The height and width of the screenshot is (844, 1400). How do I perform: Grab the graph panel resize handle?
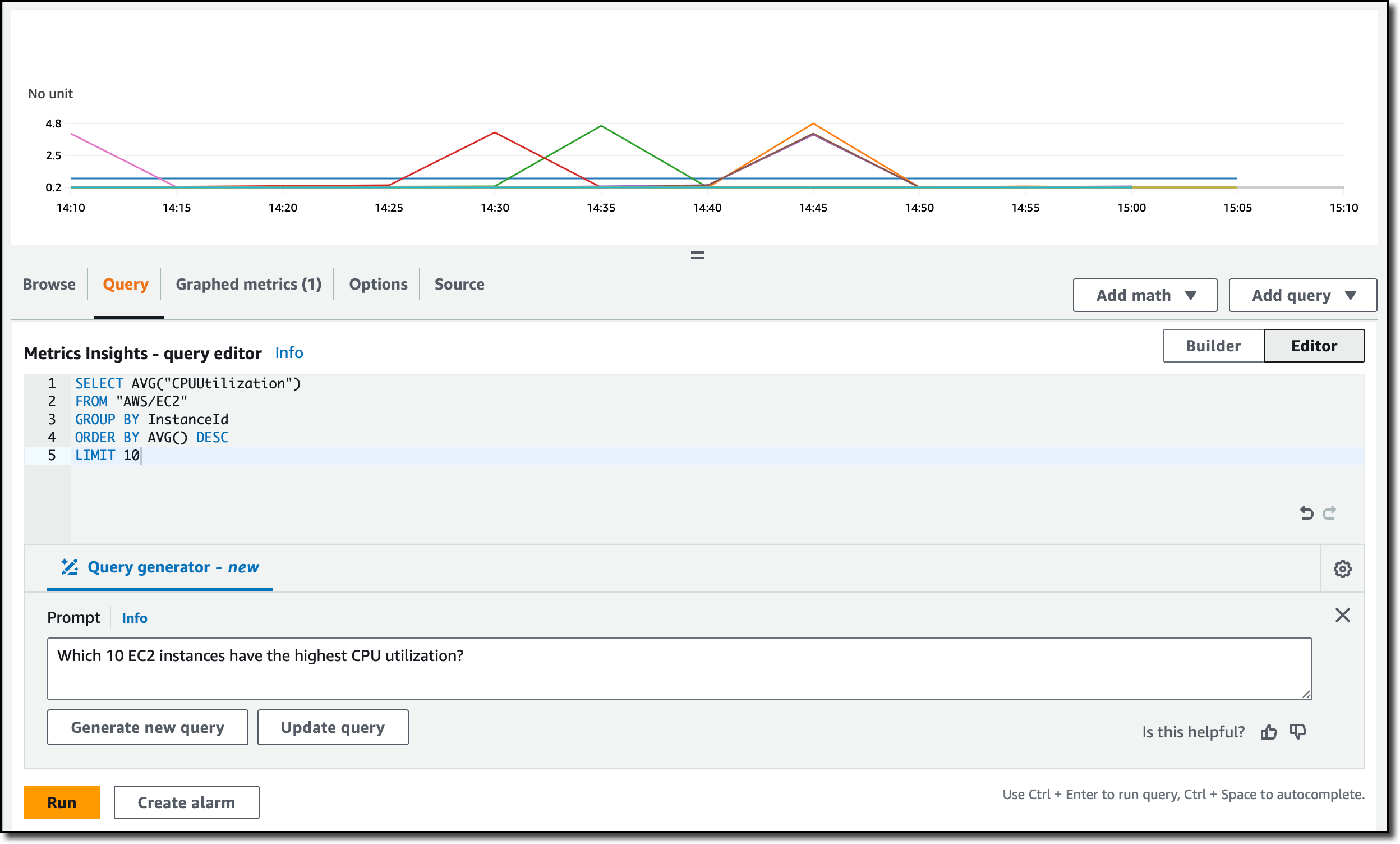(x=697, y=255)
